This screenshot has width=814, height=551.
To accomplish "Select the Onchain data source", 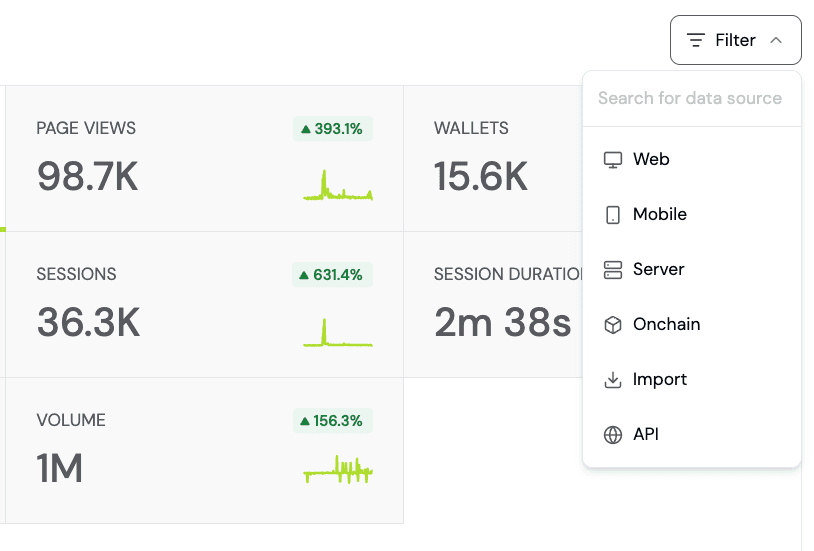I will [x=692, y=324].
